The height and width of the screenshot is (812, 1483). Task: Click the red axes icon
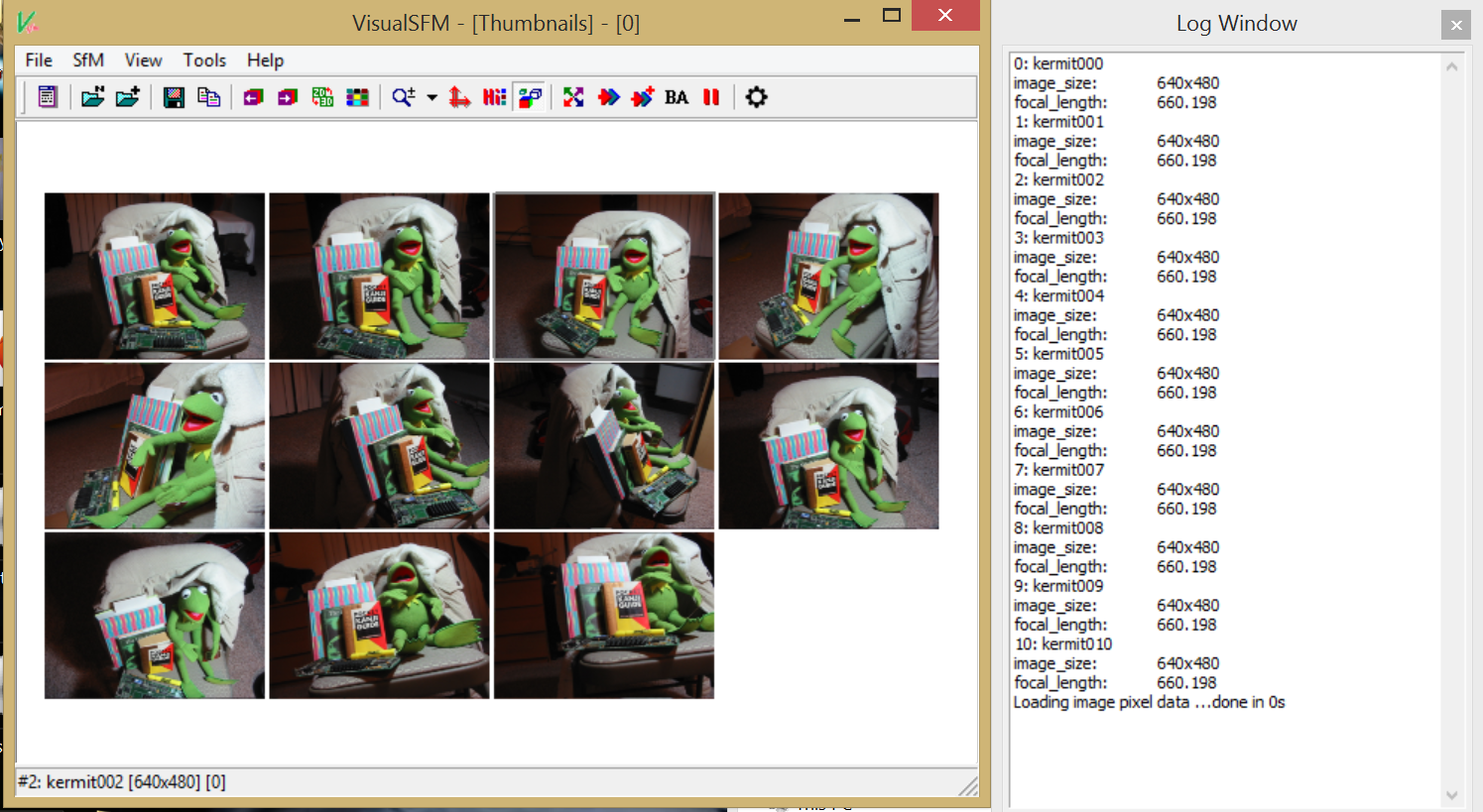459,97
